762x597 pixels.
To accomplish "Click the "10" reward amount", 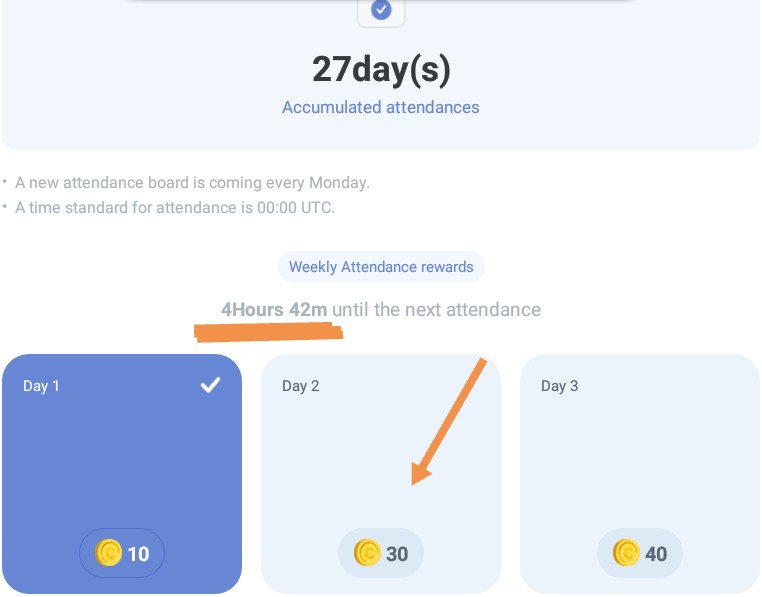I will click(x=138, y=553).
